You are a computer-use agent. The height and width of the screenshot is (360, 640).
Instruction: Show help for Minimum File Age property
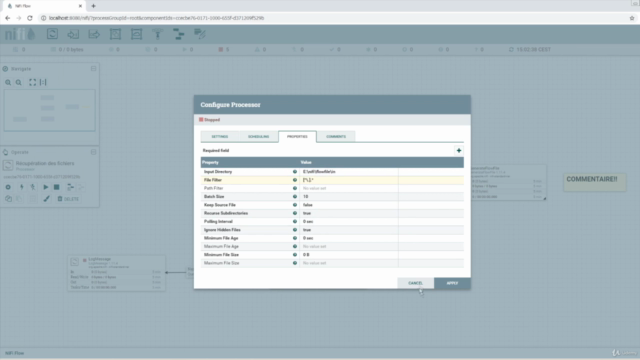point(295,238)
